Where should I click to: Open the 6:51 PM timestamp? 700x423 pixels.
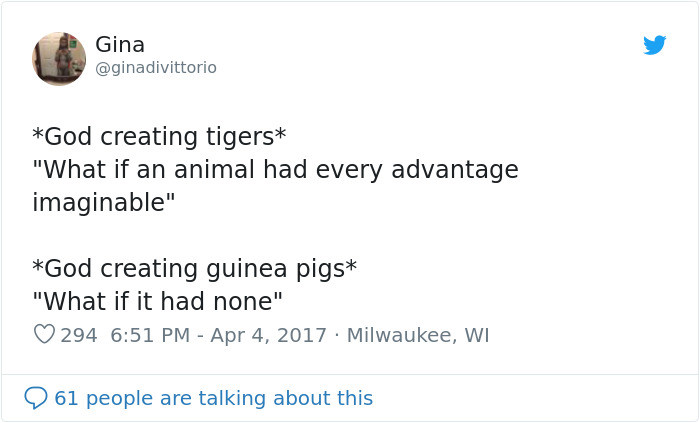149,335
